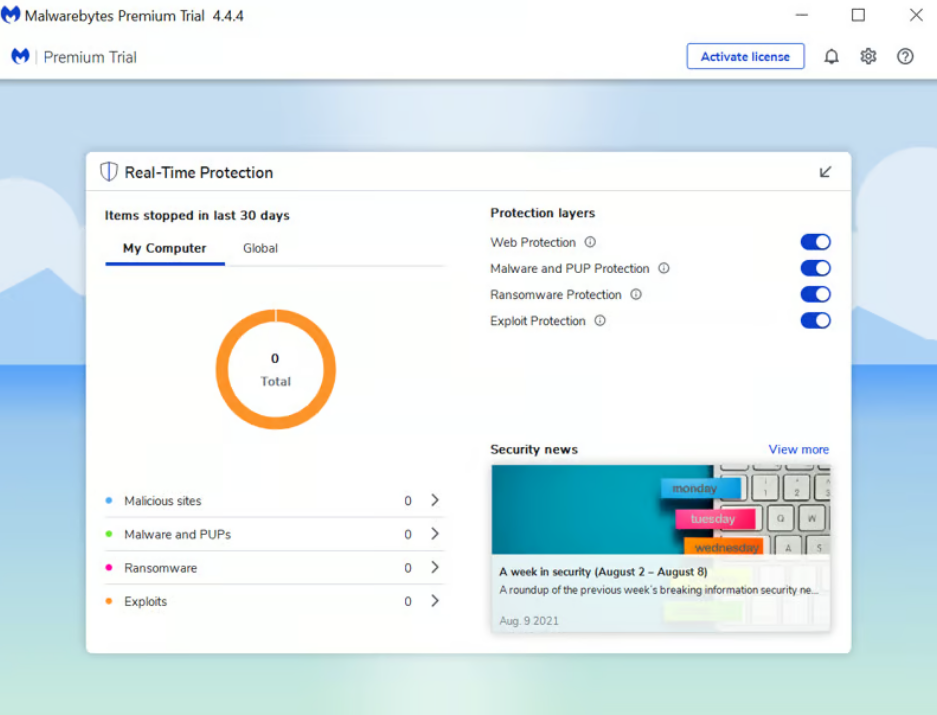Click the Malwarebytes logo in header
The height and width of the screenshot is (715, 937).
(x=20, y=57)
